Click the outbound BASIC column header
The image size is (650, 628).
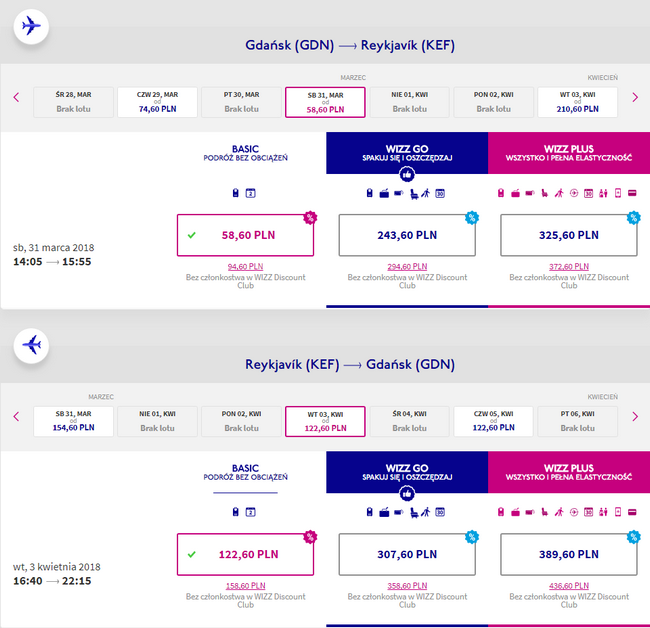(x=245, y=153)
